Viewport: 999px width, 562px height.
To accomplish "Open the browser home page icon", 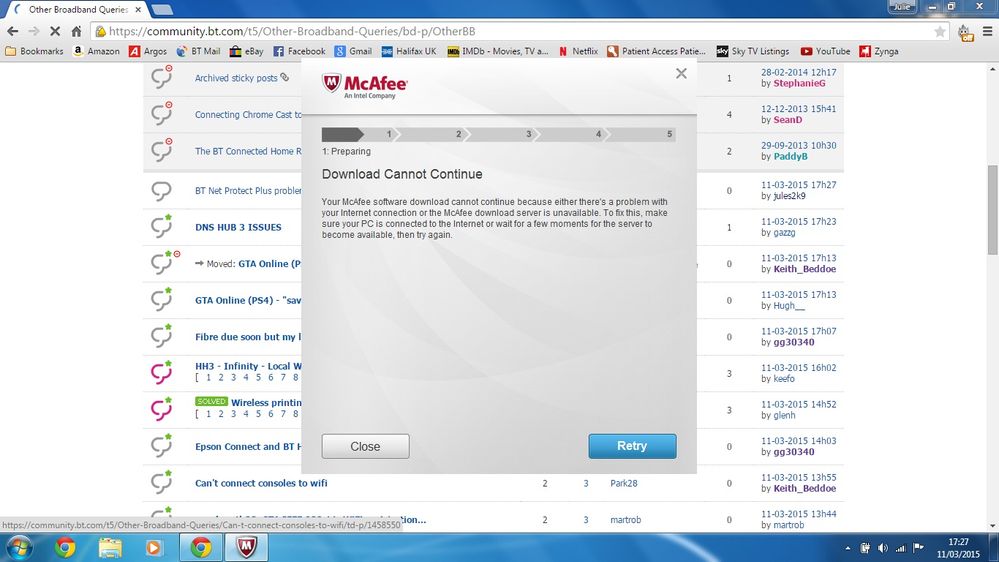I will click(x=76, y=31).
